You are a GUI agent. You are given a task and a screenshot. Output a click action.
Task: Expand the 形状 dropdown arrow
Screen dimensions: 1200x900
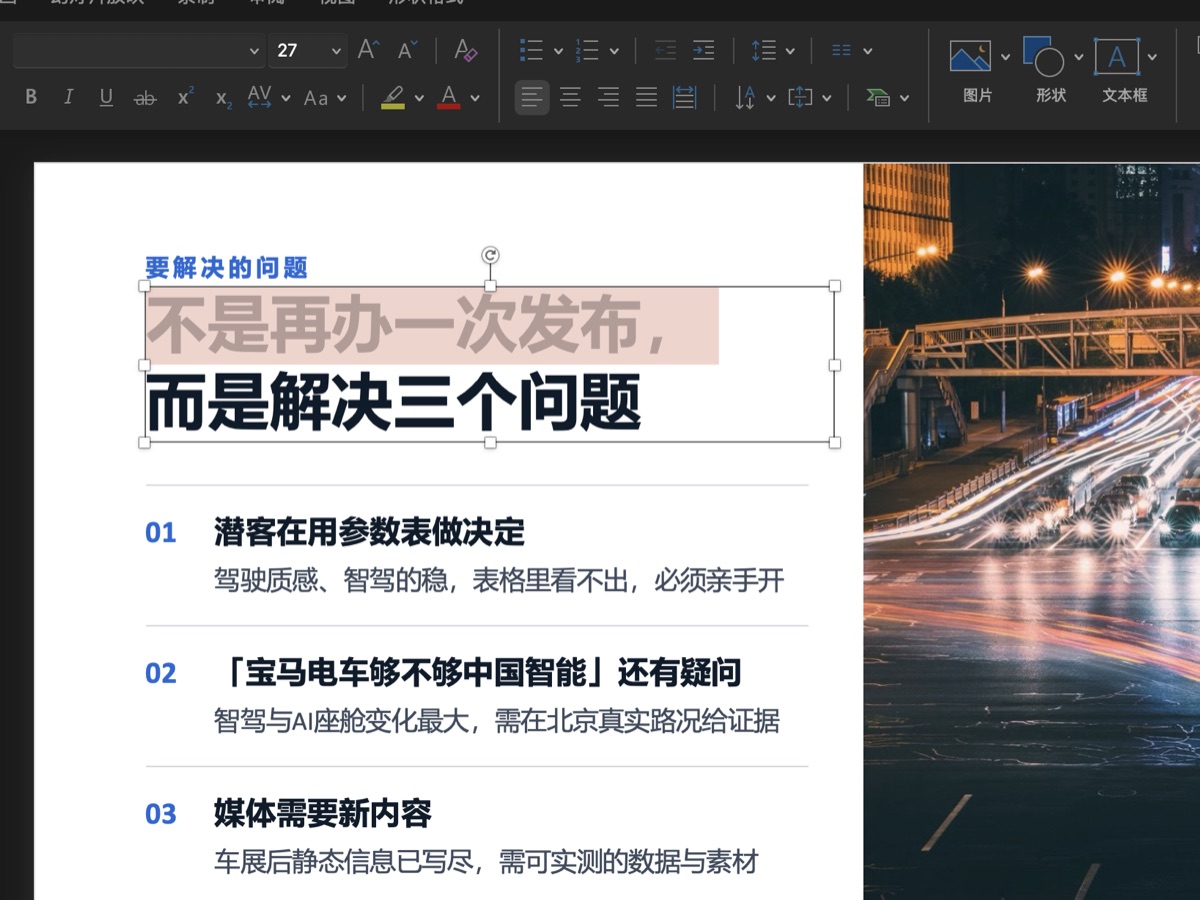point(1079,57)
